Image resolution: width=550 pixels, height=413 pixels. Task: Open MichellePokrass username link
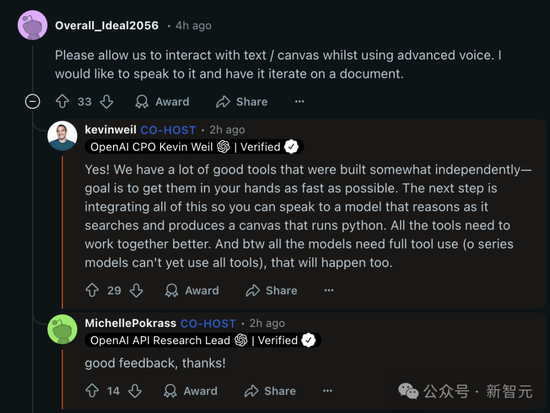(x=130, y=323)
